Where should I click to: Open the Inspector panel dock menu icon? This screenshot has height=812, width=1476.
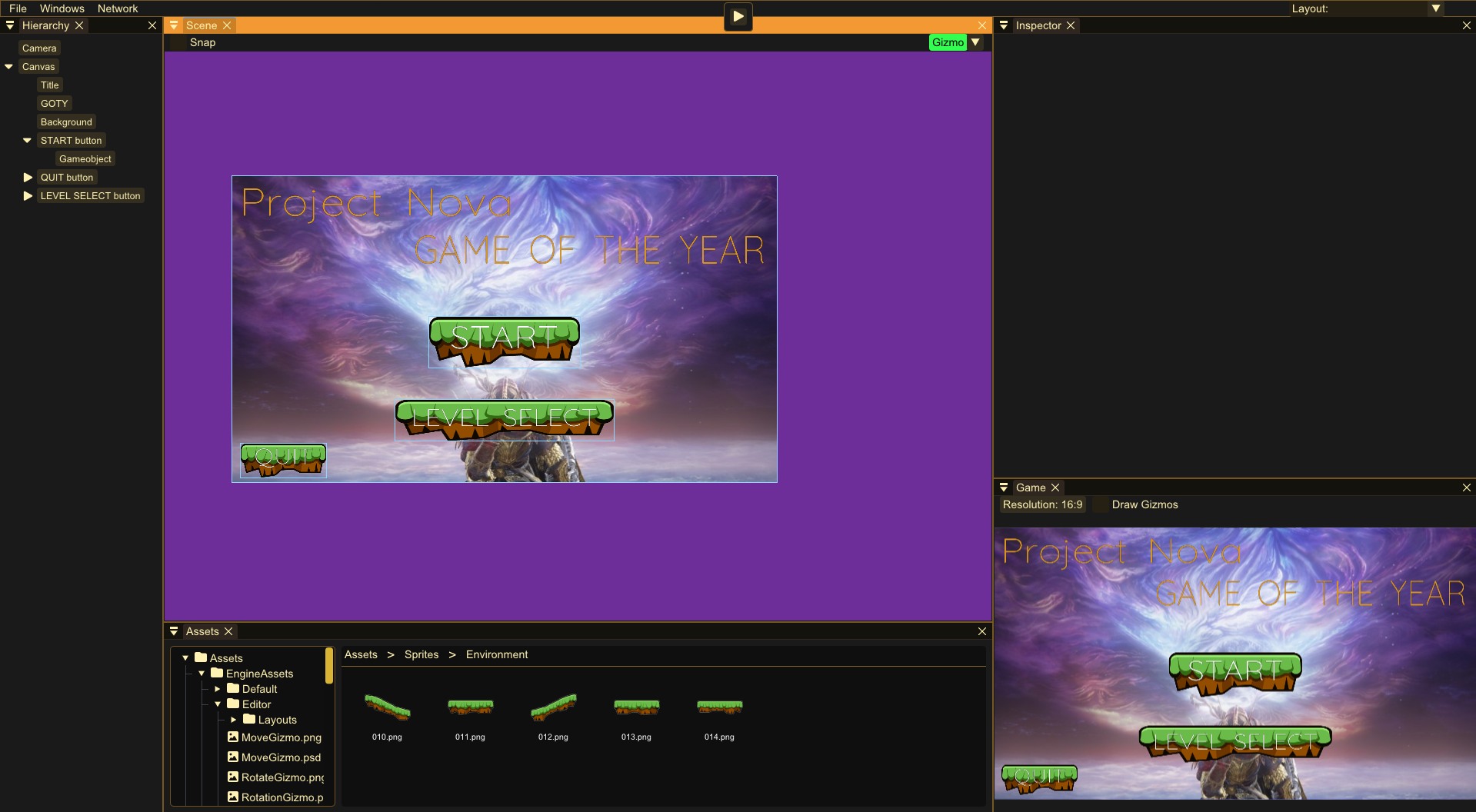click(x=1004, y=25)
